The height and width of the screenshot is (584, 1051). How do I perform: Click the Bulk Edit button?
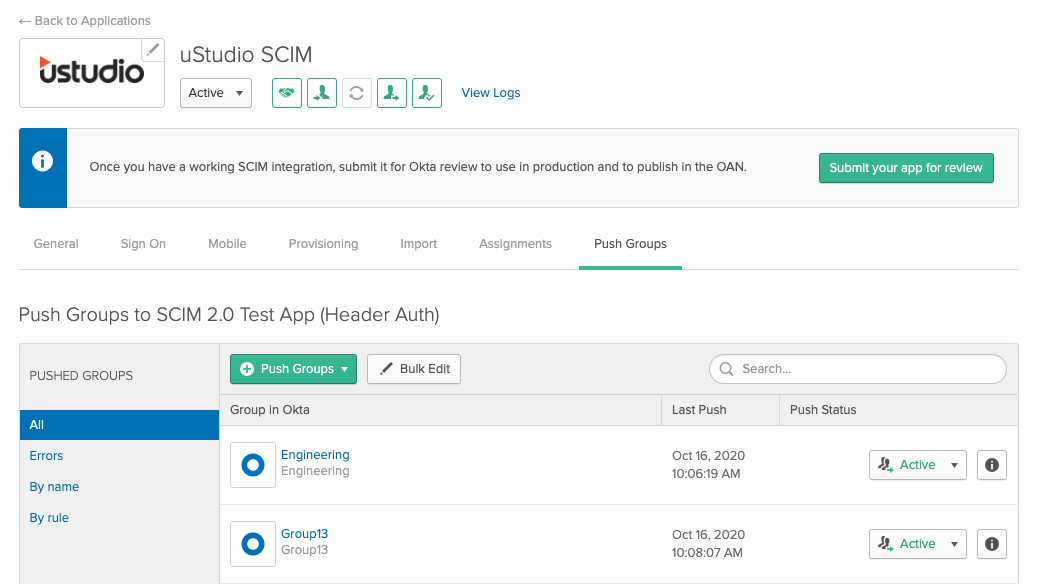(414, 369)
